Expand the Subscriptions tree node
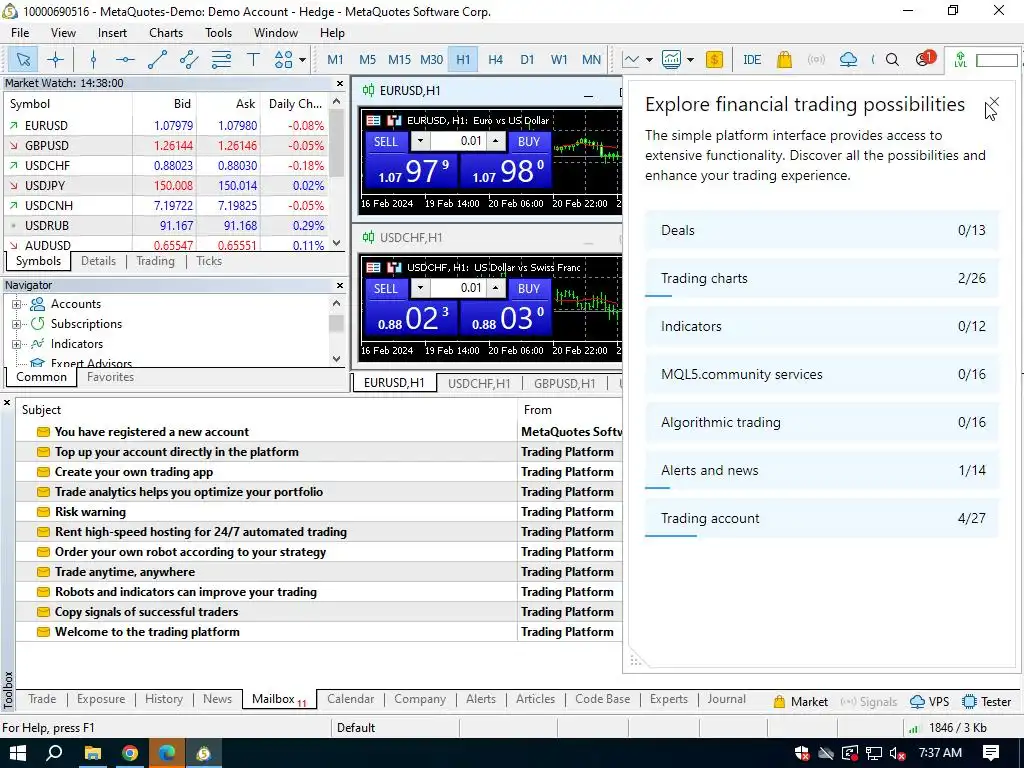1024x768 pixels. point(16,324)
